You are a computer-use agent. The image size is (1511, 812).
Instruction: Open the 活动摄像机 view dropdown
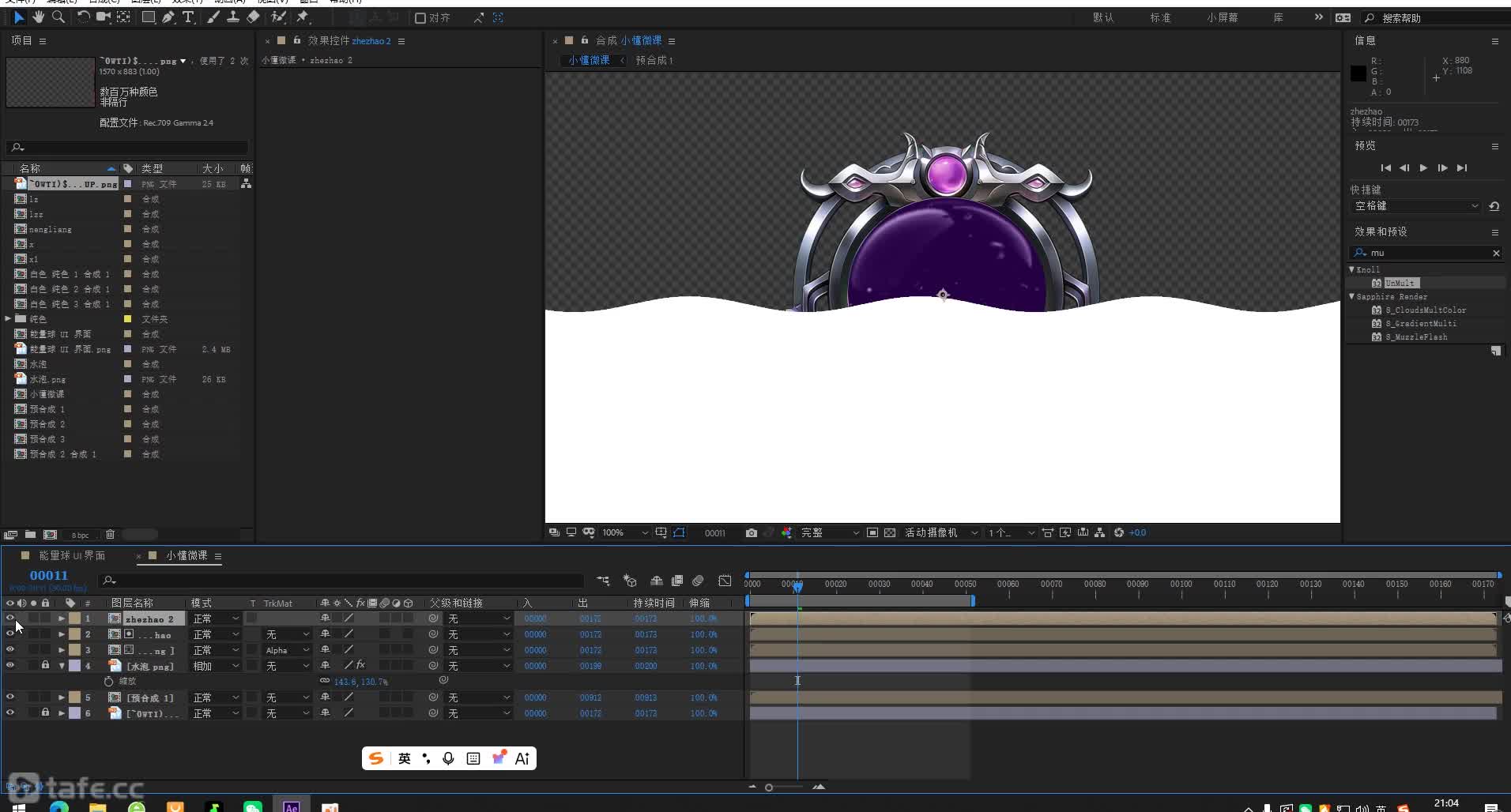pyautogui.click(x=942, y=533)
